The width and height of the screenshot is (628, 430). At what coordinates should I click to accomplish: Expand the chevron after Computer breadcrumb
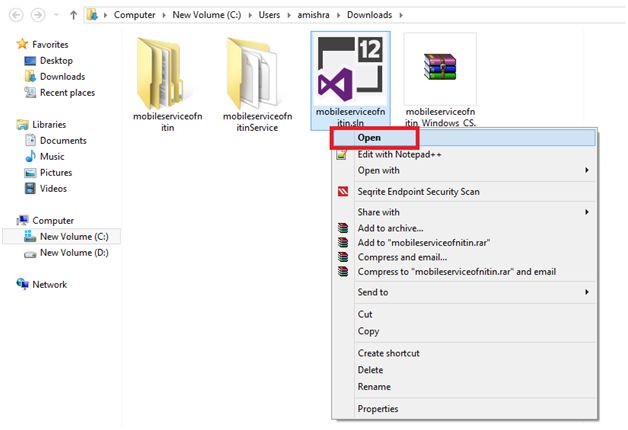164,15
